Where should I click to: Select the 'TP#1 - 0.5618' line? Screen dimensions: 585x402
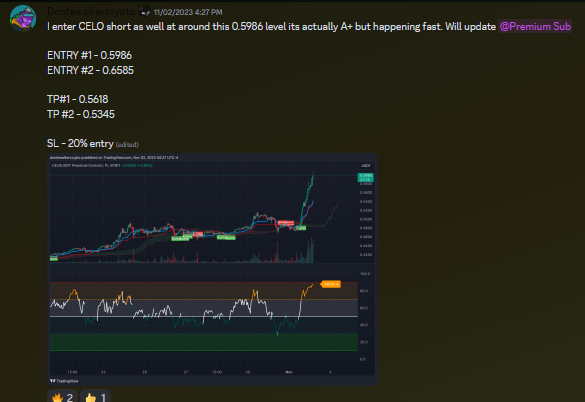(x=78, y=99)
